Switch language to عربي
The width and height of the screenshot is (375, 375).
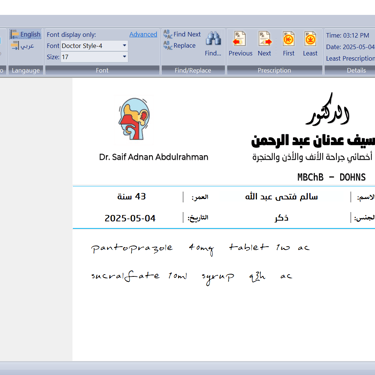tap(23, 46)
